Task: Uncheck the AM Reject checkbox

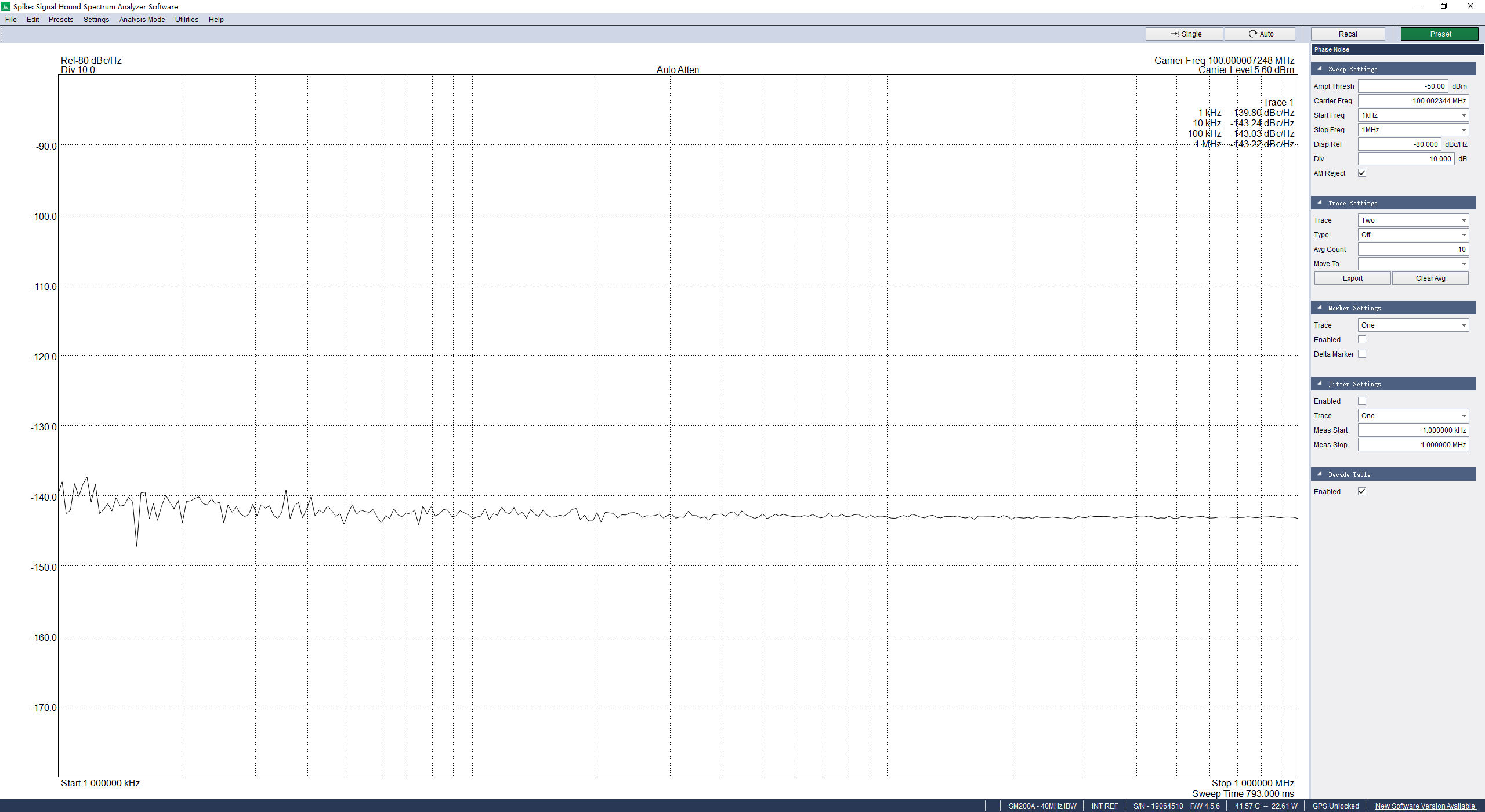Action: [1362, 173]
